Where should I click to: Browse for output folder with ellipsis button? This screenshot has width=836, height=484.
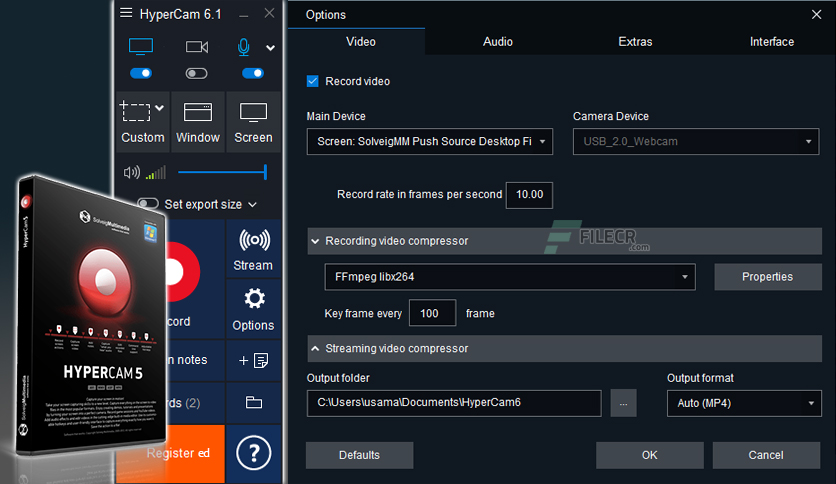pyautogui.click(x=623, y=403)
